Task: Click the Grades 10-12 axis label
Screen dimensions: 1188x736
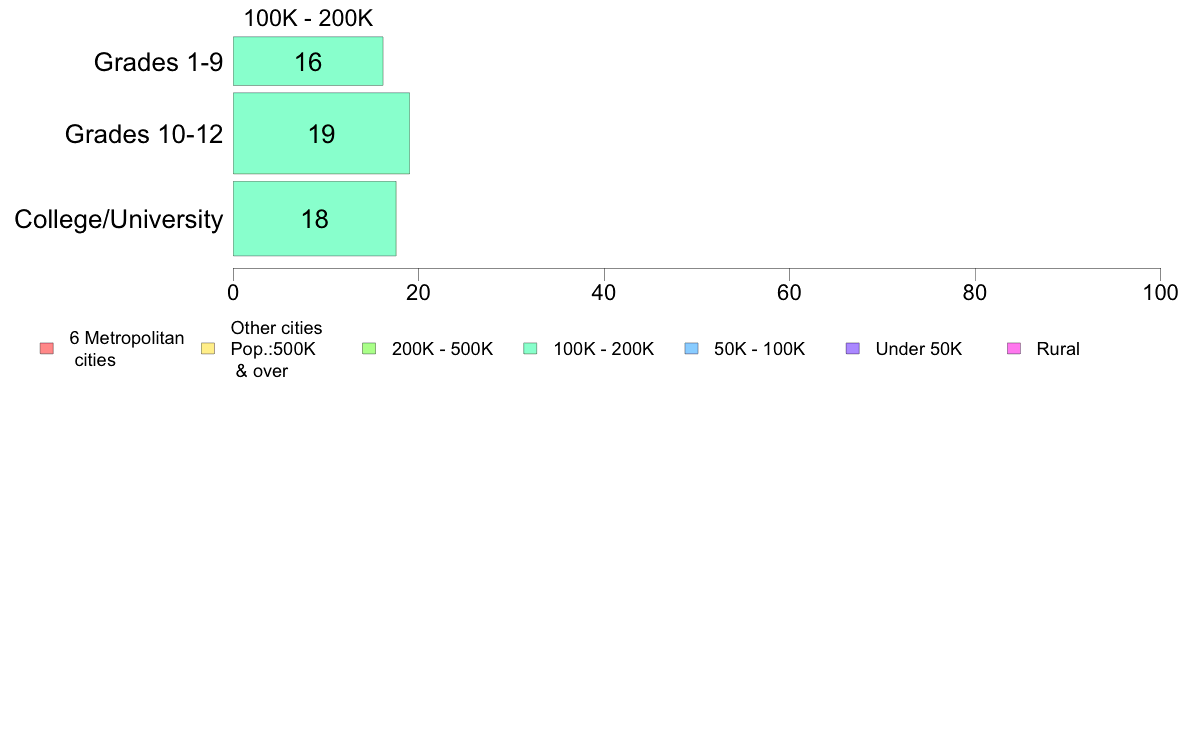Action: [144, 134]
